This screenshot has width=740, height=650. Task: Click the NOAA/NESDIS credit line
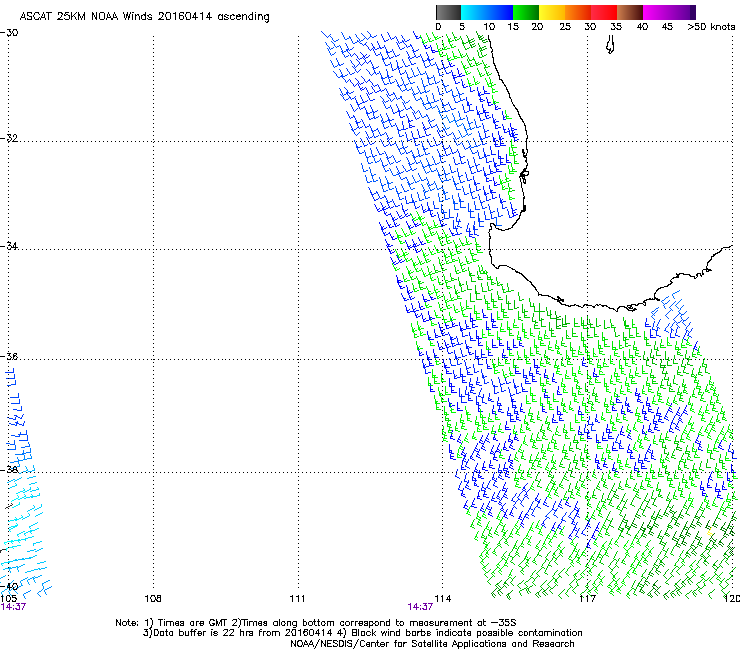tap(432, 644)
